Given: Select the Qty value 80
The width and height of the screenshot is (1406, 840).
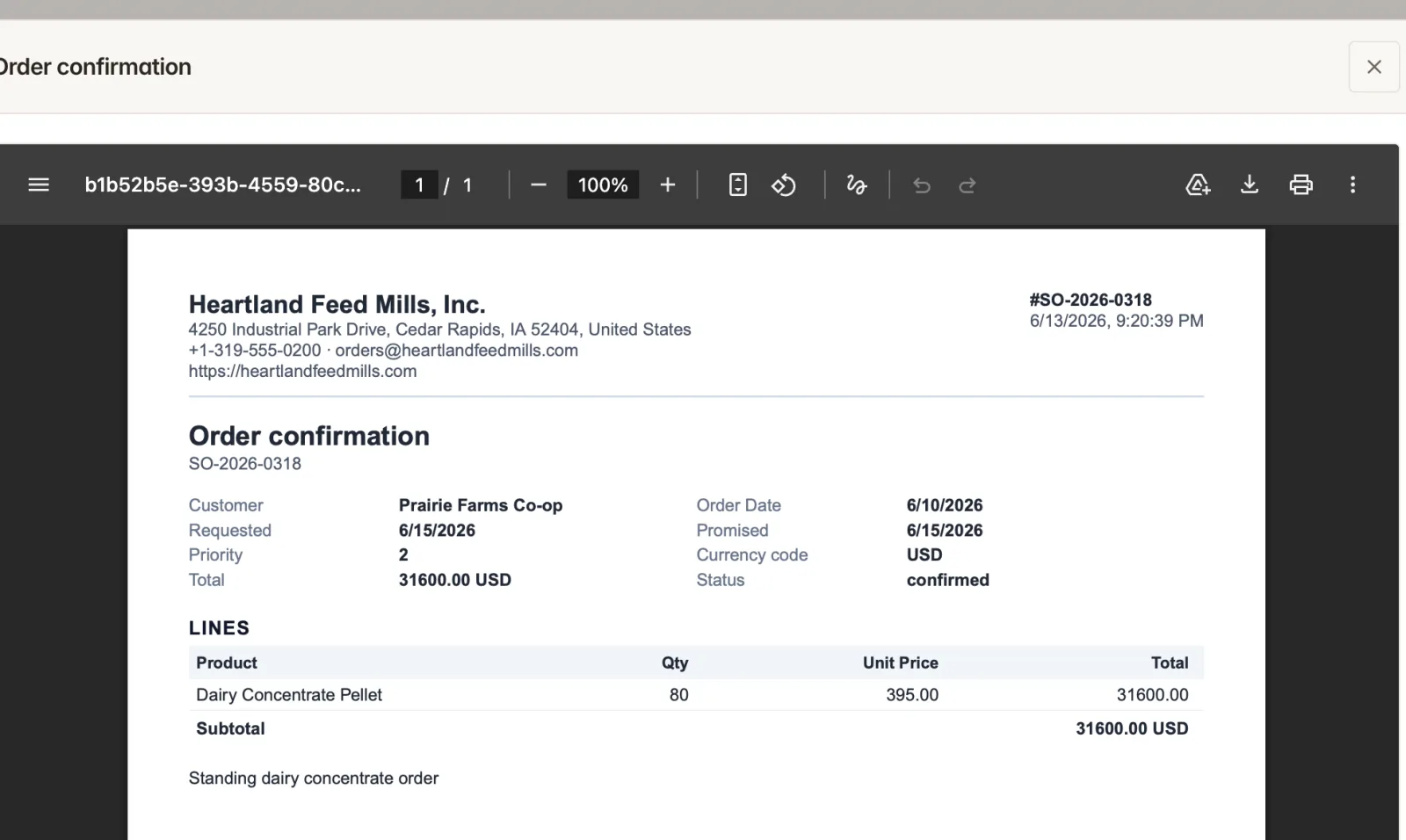Looking at the screenshot, I should click(679, 695).
